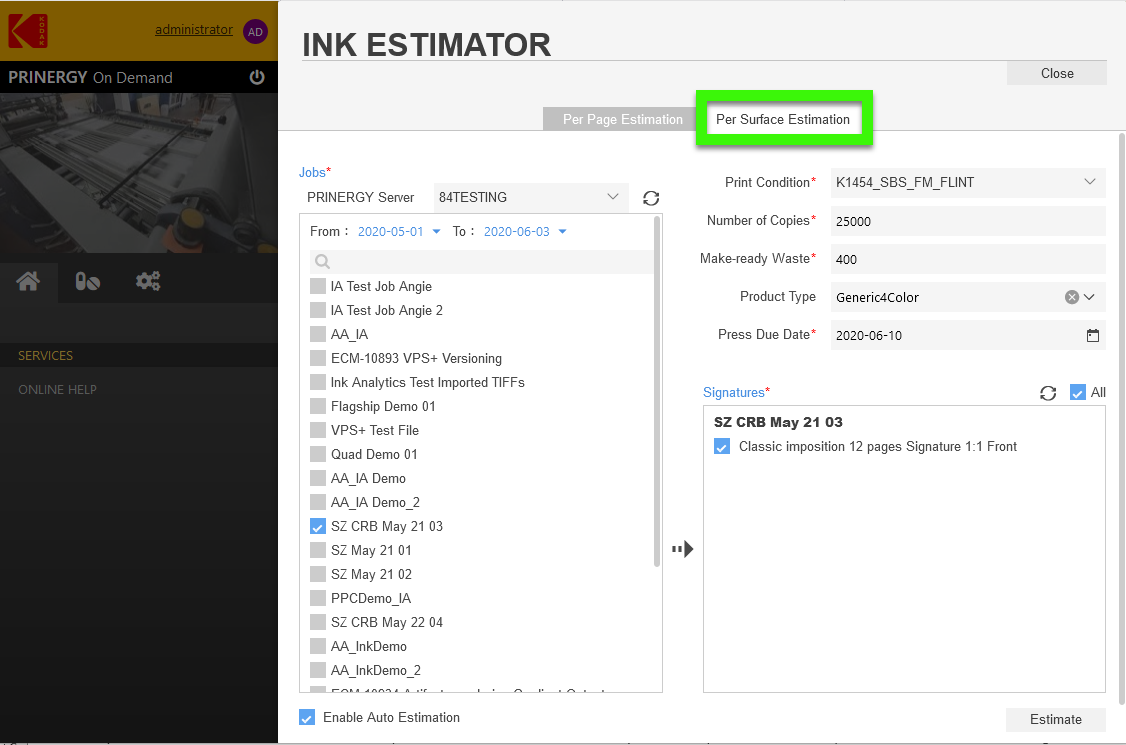The image size is (1126, 745).
Task: Open the From date 2020-05-01 picker
Action: [399, 231]
